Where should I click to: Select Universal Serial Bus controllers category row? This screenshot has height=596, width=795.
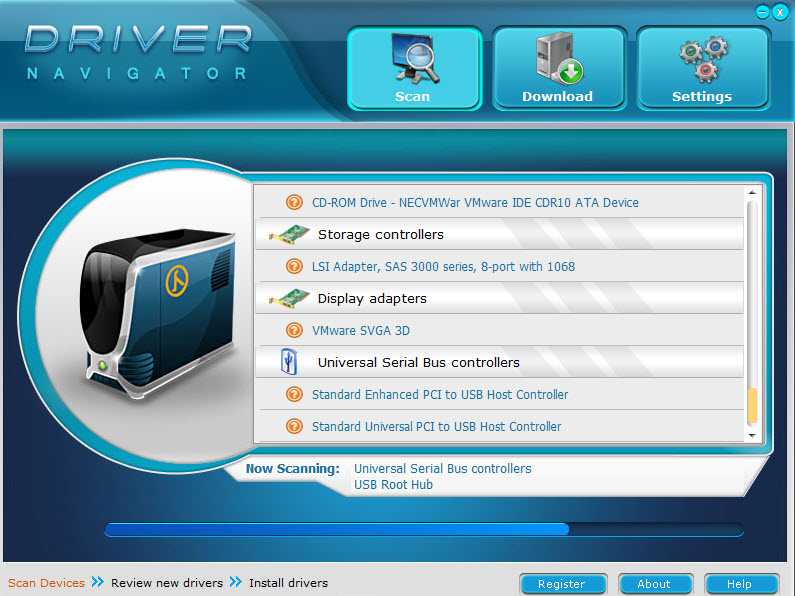(499, 362)
